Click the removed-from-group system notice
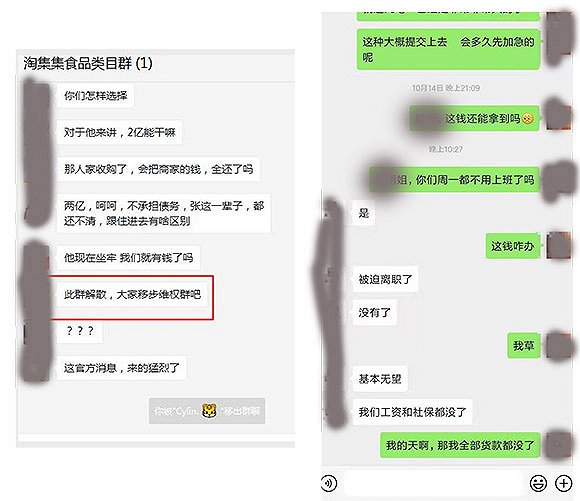 click(207, 411)
